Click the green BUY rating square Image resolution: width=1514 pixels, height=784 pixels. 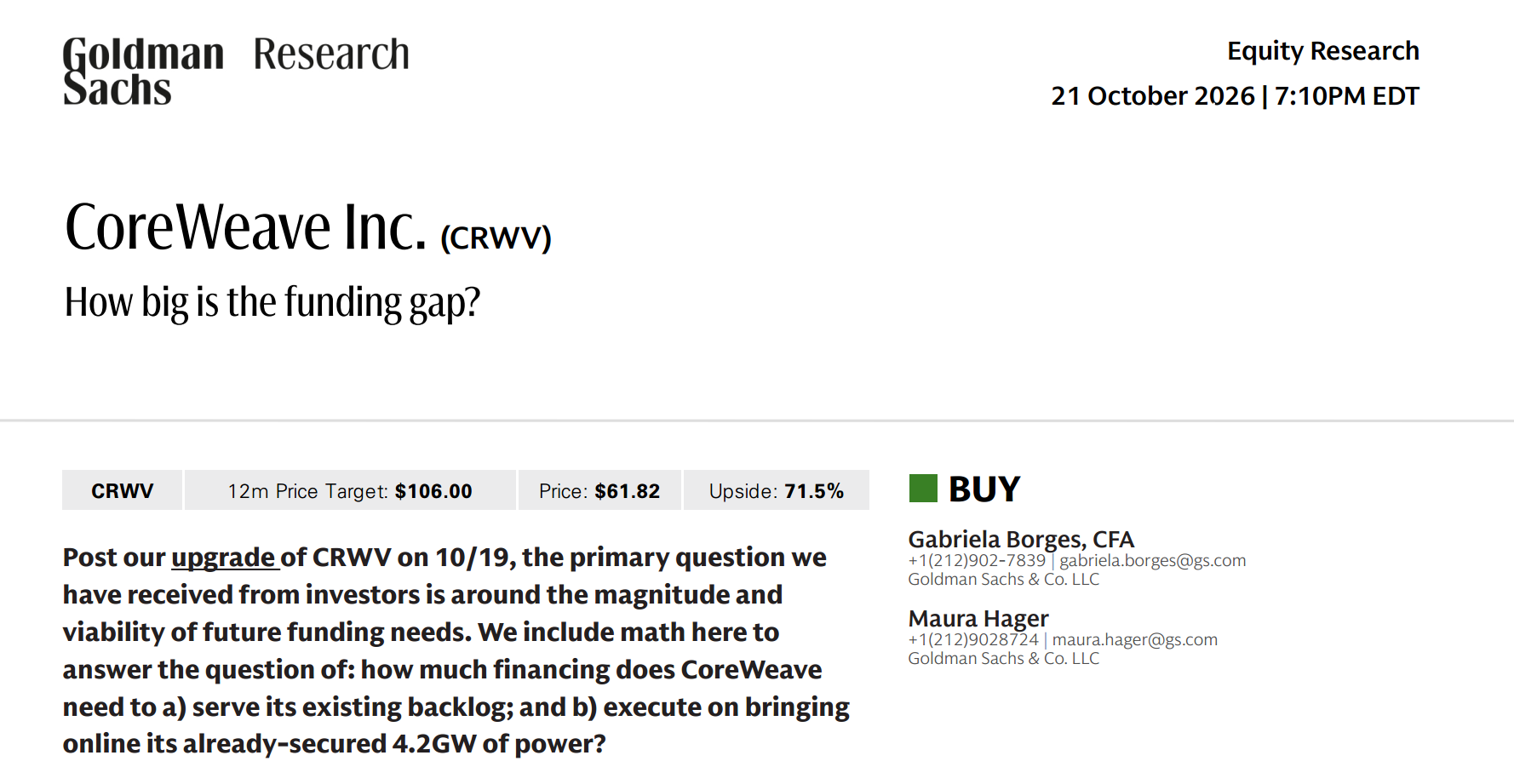[x=923, y=489]
